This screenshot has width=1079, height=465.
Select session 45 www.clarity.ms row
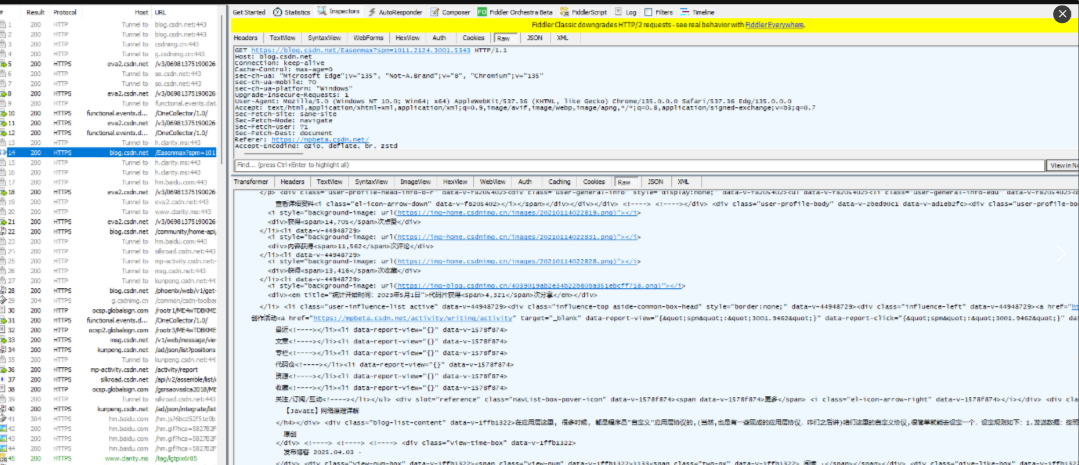point(109,458)
